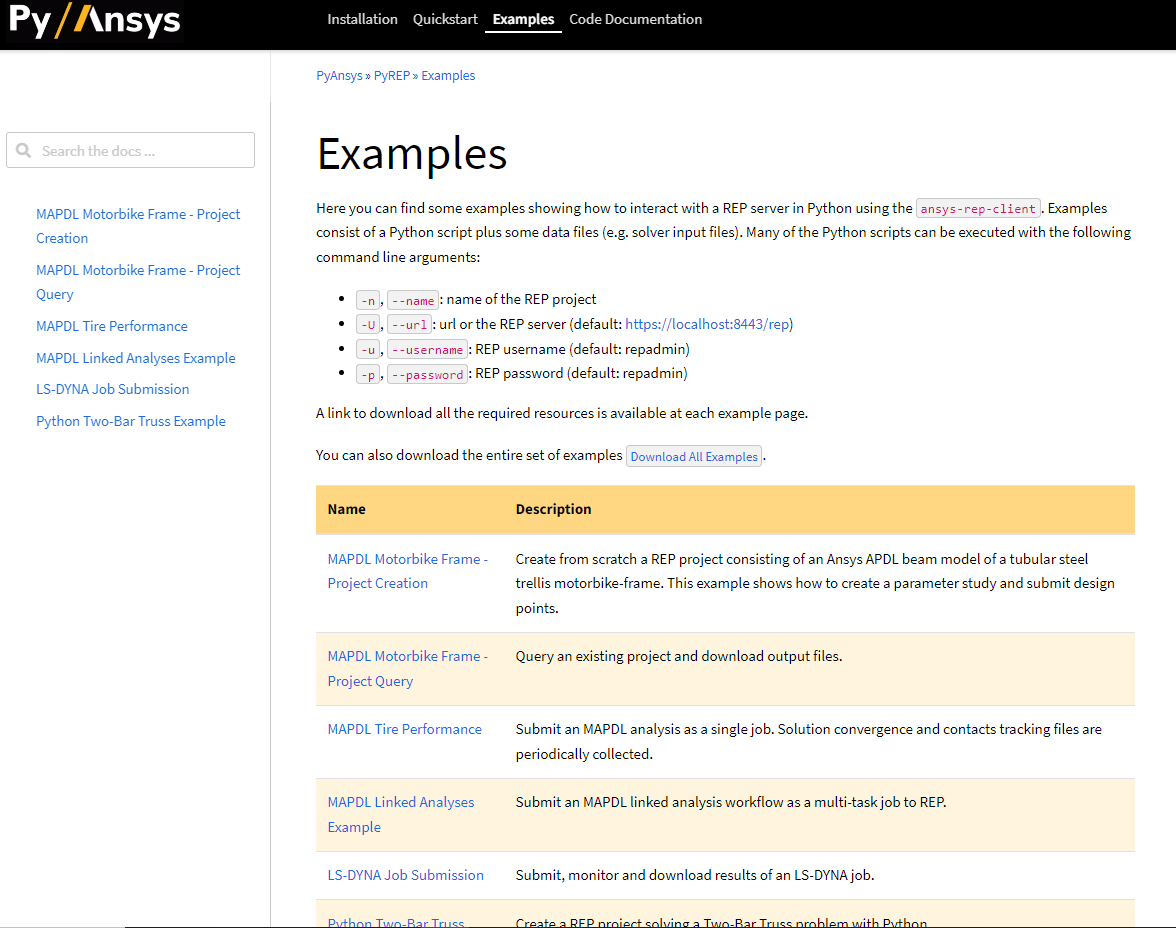Select the Examples nav tab
This screenshot has width=1176, height=928.
[523, 20]
